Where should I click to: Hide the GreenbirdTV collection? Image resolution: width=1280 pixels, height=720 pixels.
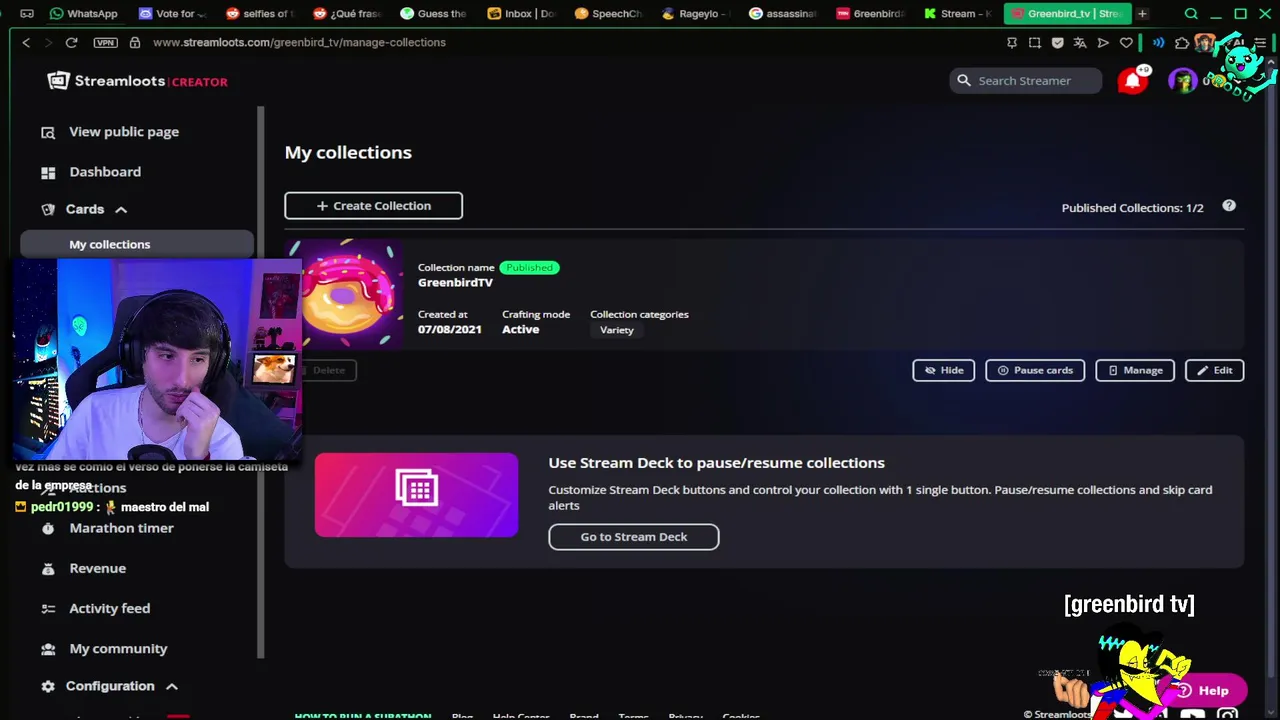[943, 370]
